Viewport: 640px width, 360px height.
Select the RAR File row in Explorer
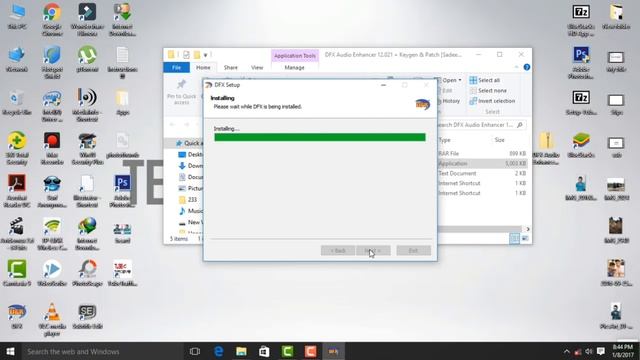point(482,153)
